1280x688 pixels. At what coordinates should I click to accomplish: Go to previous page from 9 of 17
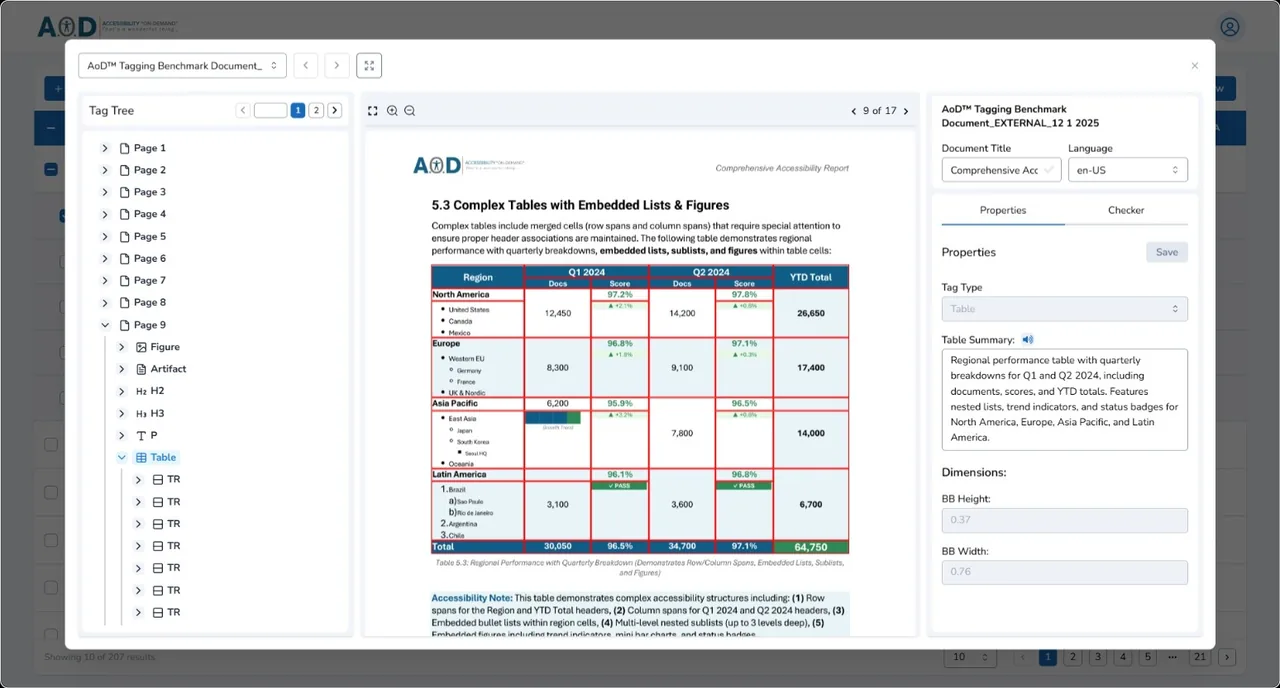pyautogui.click(x=853, y=111)
